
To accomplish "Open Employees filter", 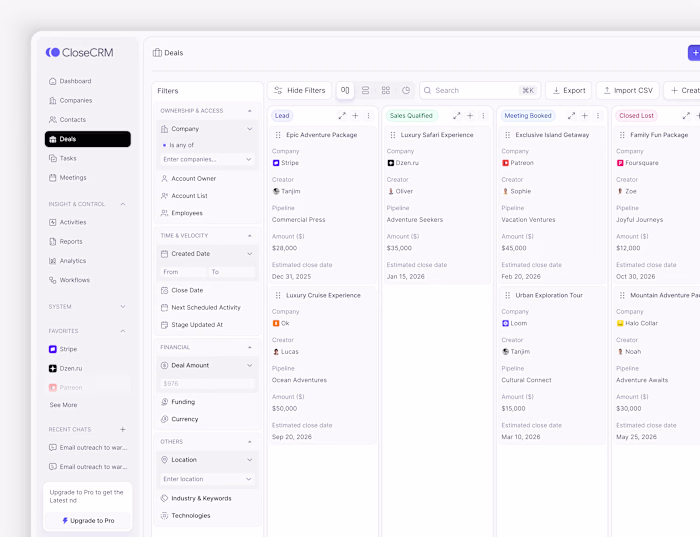I will click(x=208, y=213).
